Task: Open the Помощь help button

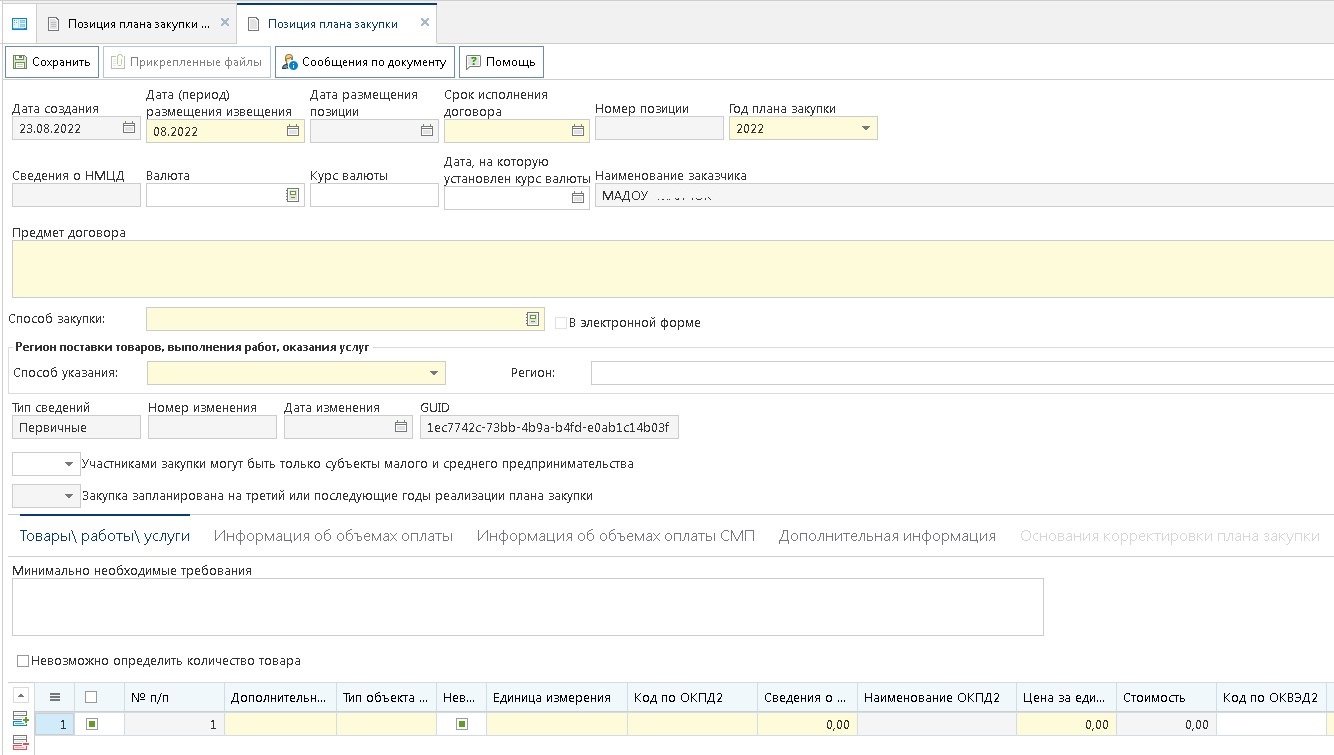Action: [x=501, y=62]
